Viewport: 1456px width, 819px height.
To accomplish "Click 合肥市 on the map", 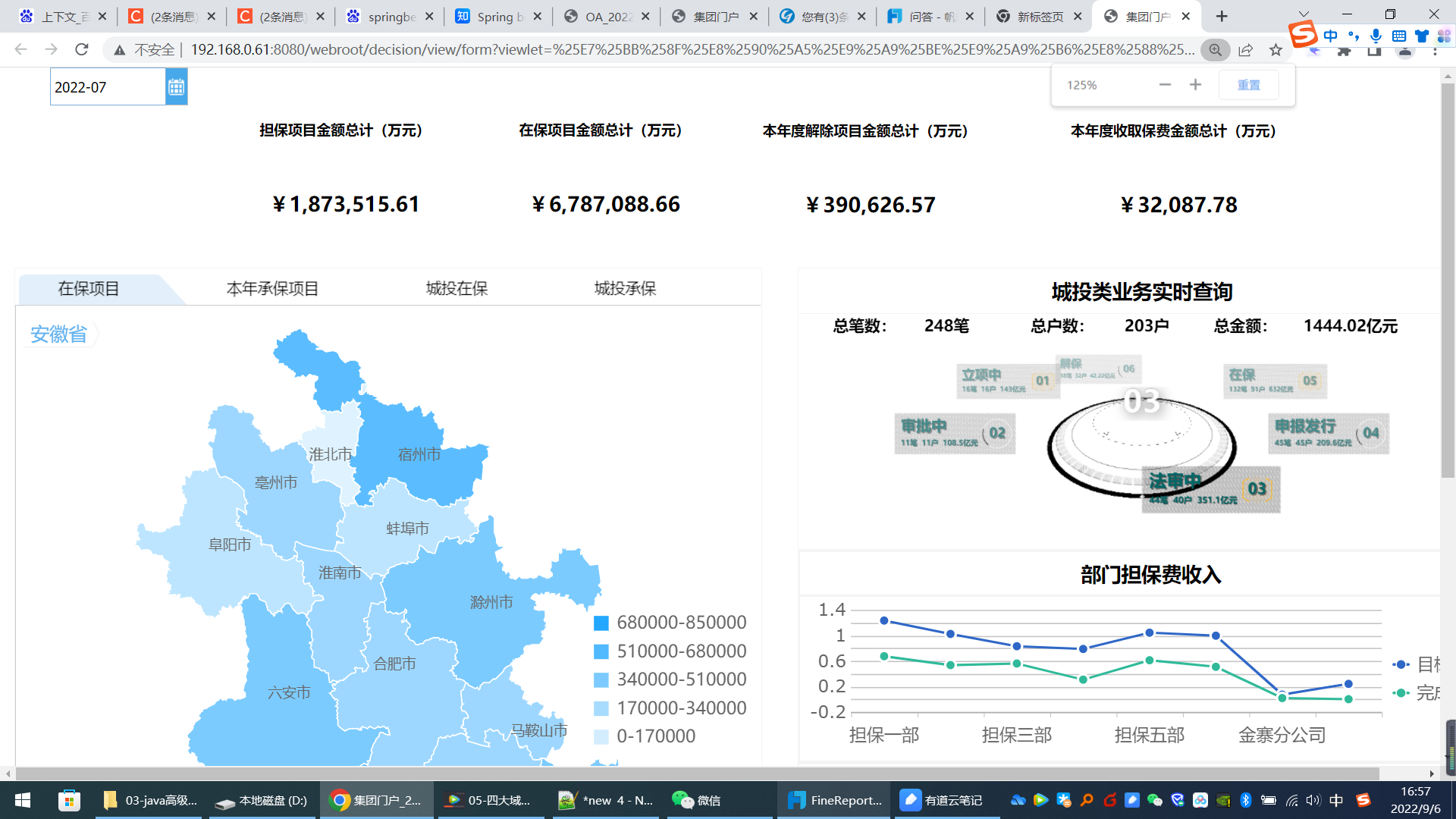I will point(394,664).
